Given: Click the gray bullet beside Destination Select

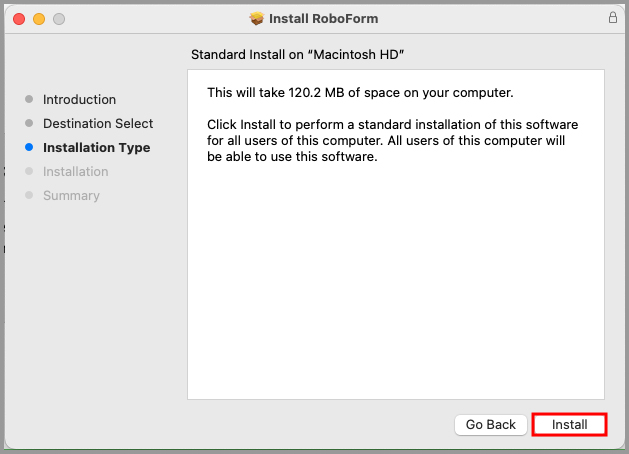Looking at the screenshot, I should [x=29, y=123].
